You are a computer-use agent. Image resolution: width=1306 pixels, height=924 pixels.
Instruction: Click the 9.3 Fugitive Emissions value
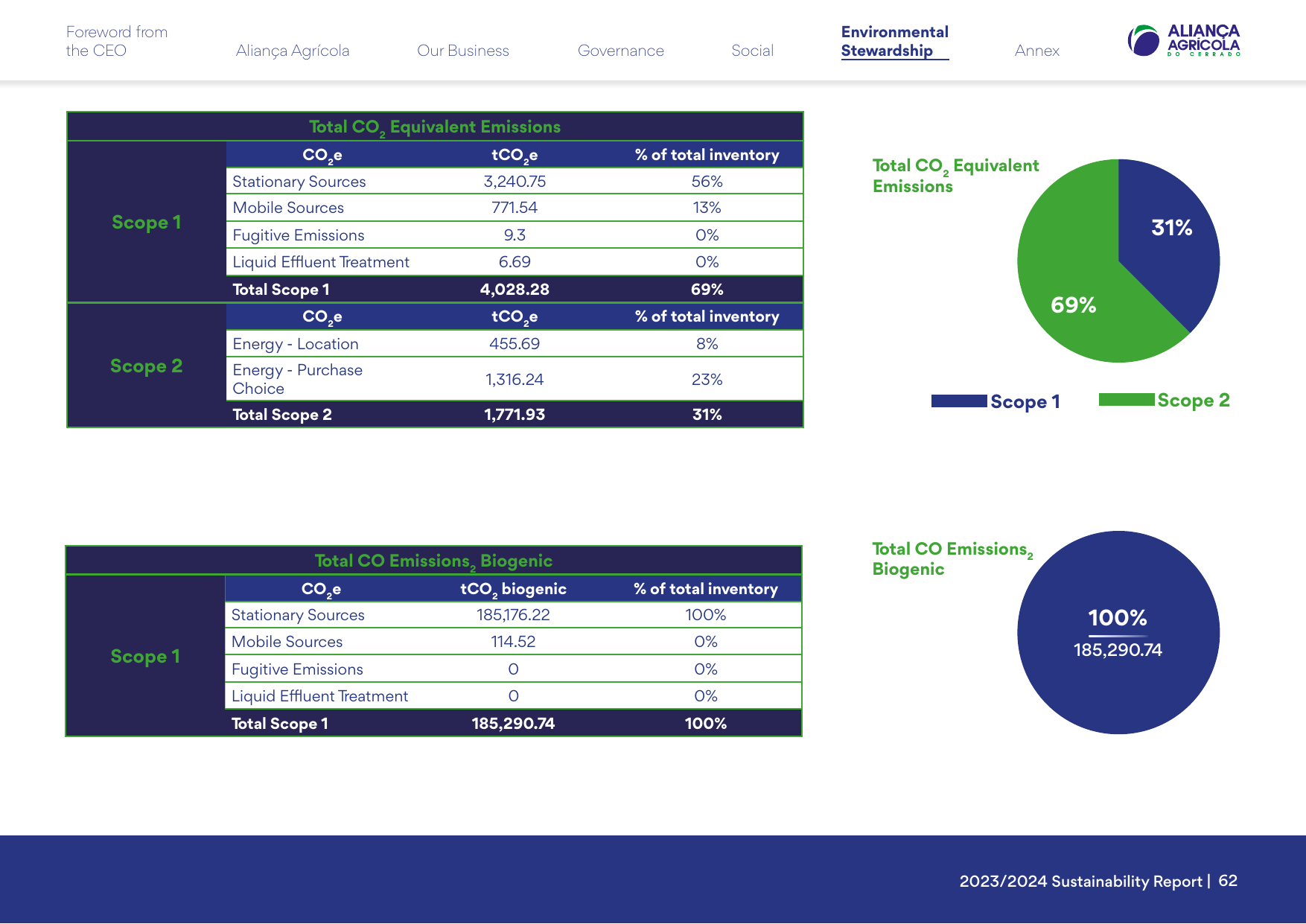coord(515,235)
